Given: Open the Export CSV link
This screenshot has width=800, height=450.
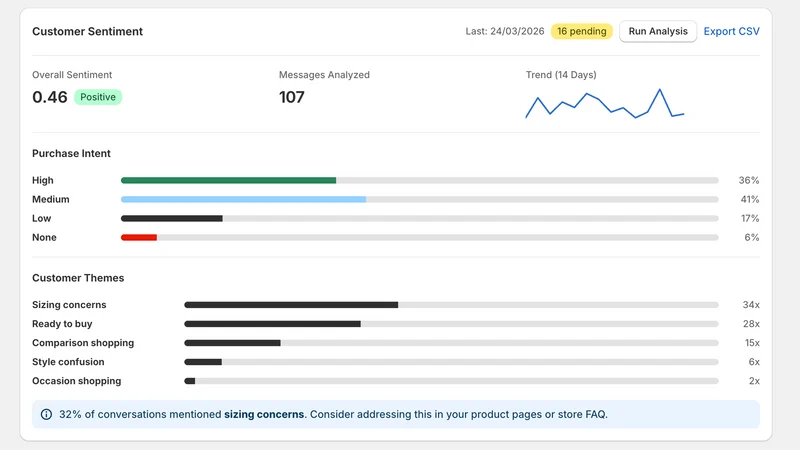Looking at the screenshot, I should click(x=731, y=31).
